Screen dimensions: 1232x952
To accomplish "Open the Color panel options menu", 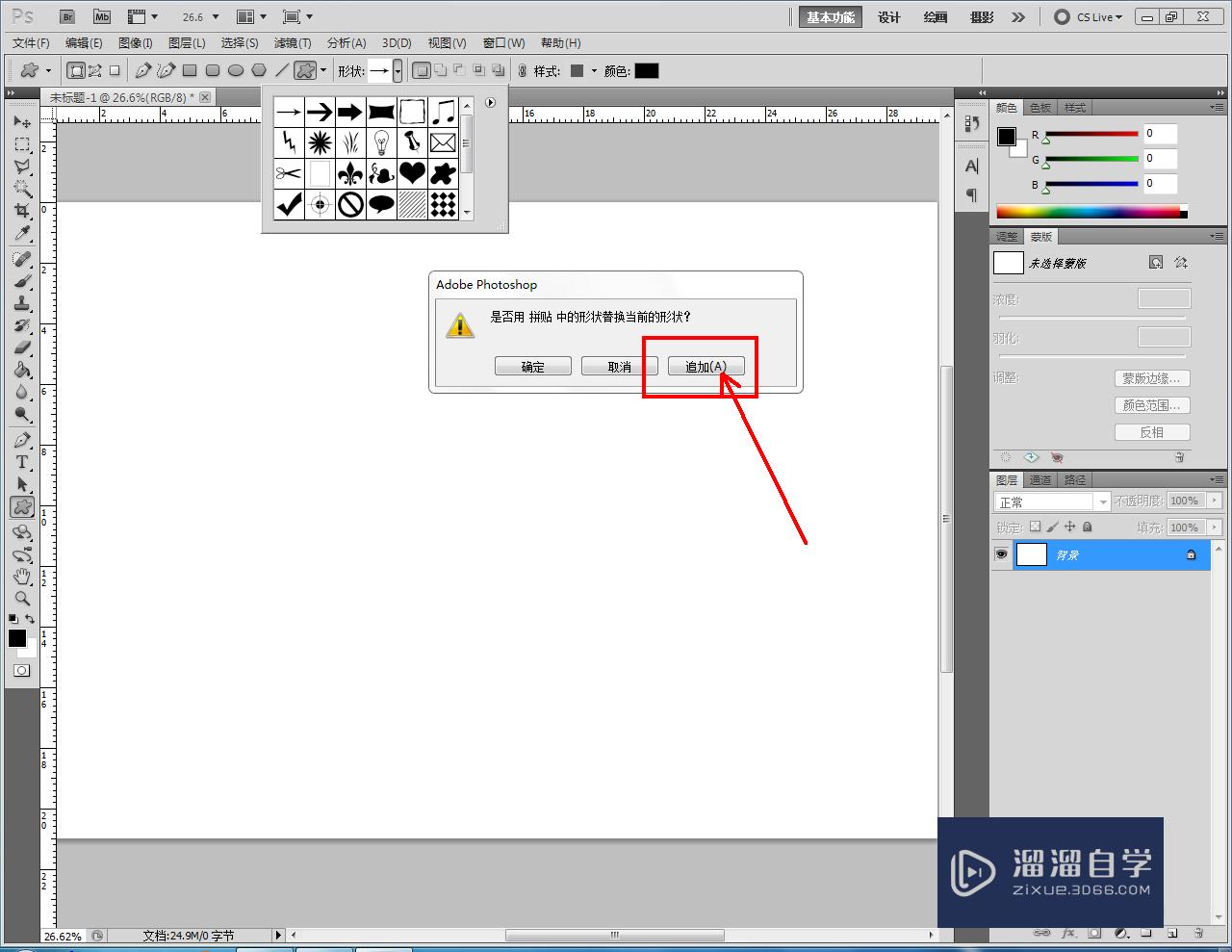I will (x=1217, y=107).
